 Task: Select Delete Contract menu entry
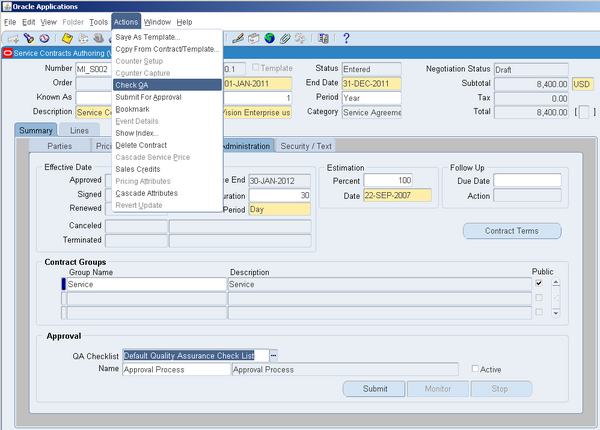point(167,145)
